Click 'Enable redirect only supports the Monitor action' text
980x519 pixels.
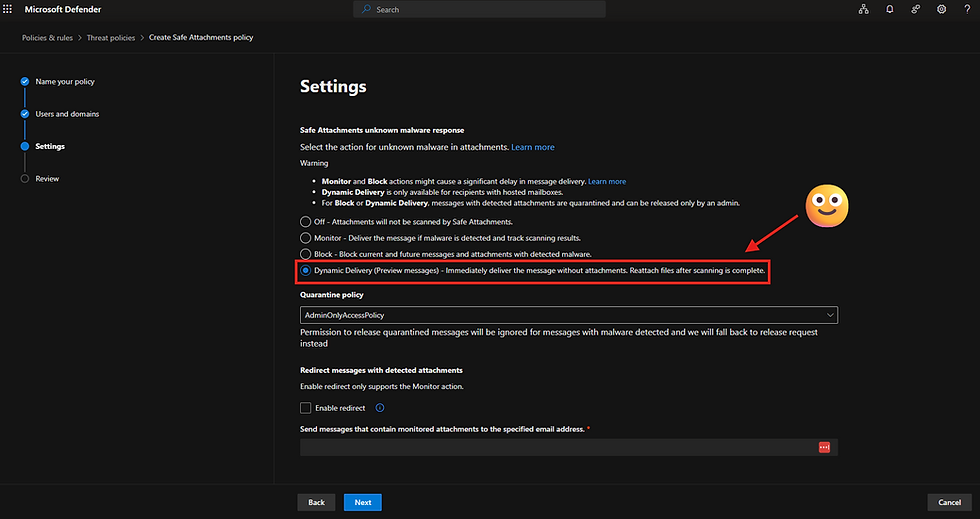[382, 386]
